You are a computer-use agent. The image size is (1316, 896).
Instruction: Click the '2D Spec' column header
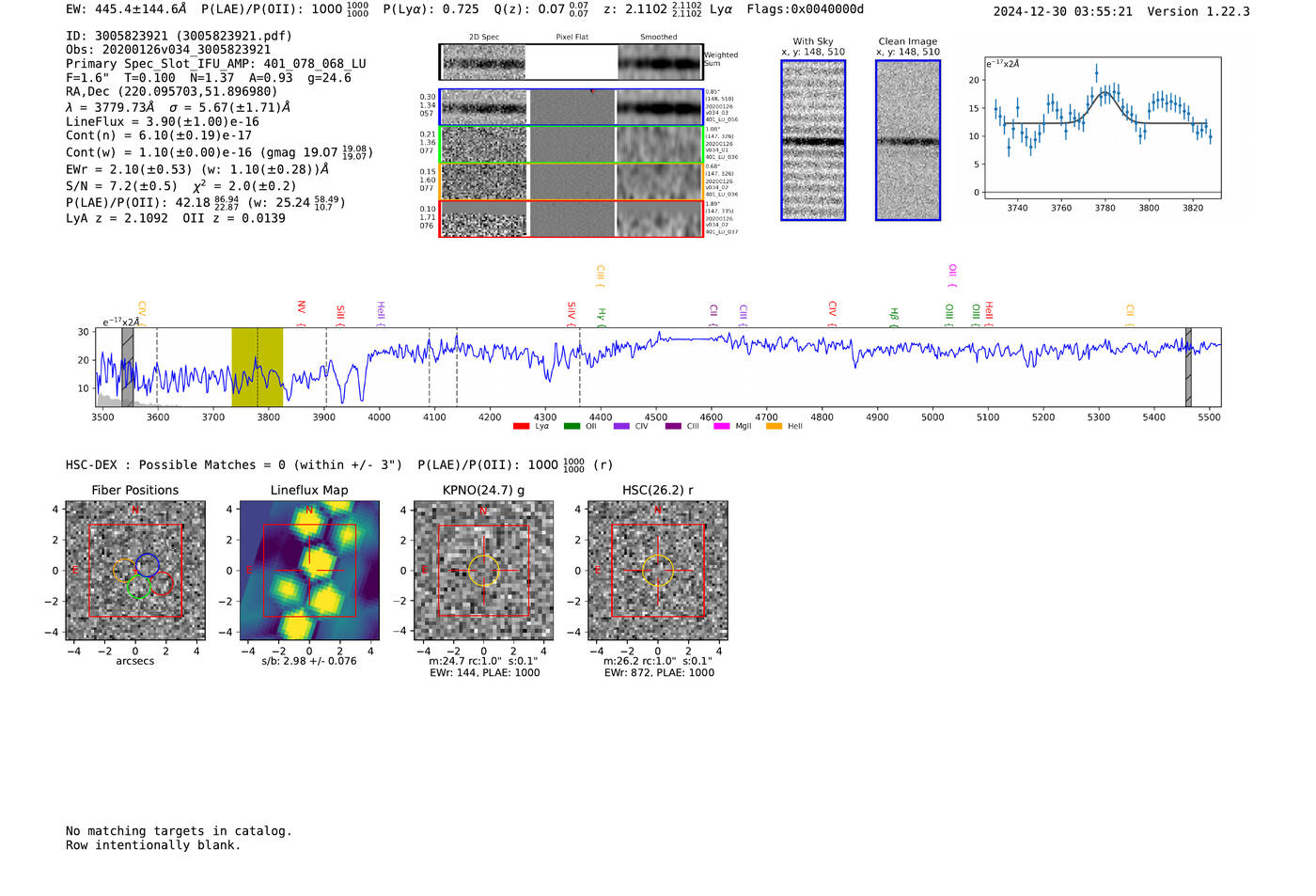(x=484, y=37)
